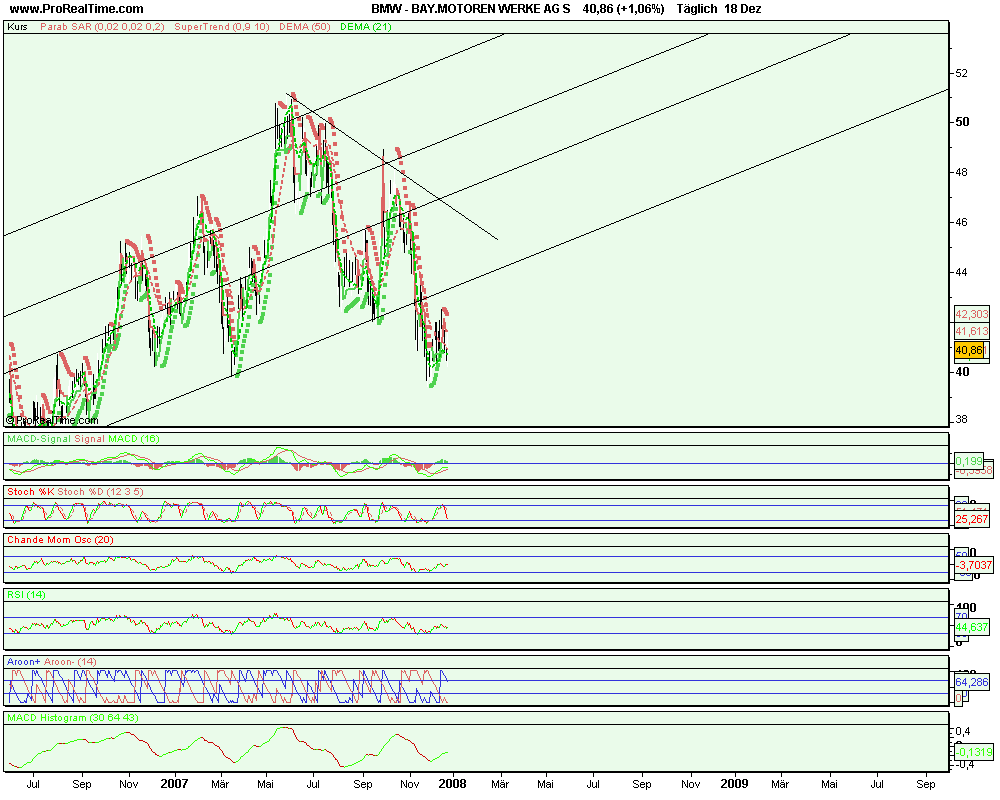Click the 44 price axis label
Viewport: 1000px width, 800px height.
pos(960,272)
